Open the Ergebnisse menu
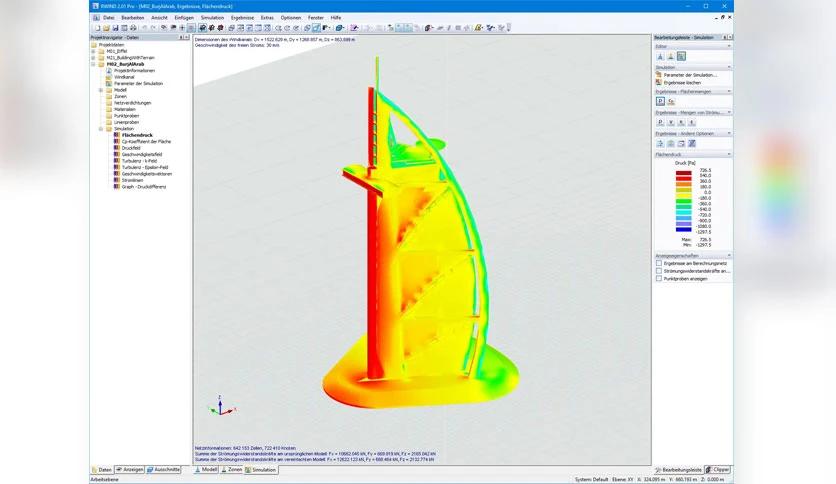This screenshot has width=836, height=484. pos(242,18)
